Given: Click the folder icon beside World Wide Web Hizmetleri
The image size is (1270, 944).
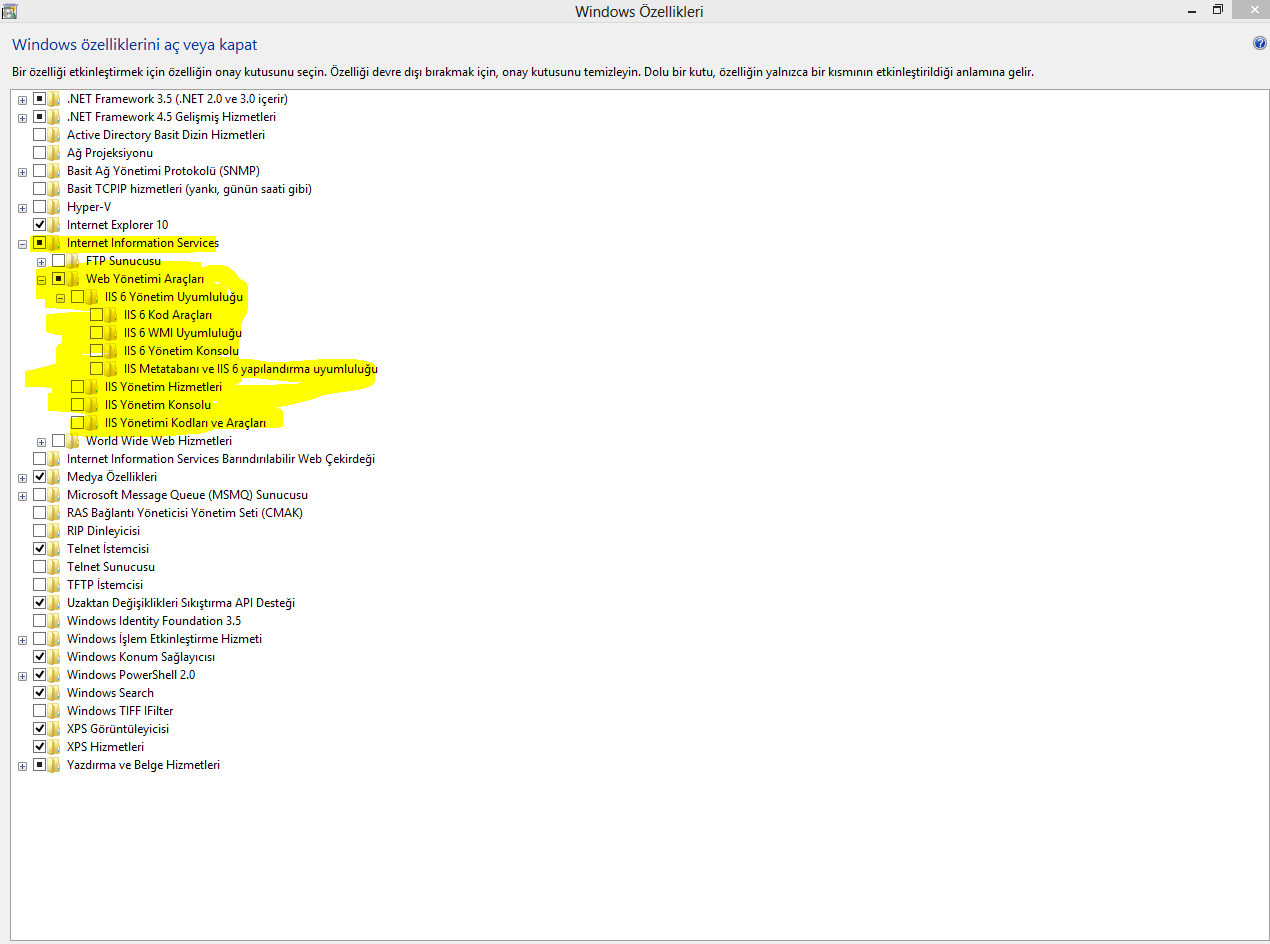Looking at the screenshot, I should [x=74, y=441].
